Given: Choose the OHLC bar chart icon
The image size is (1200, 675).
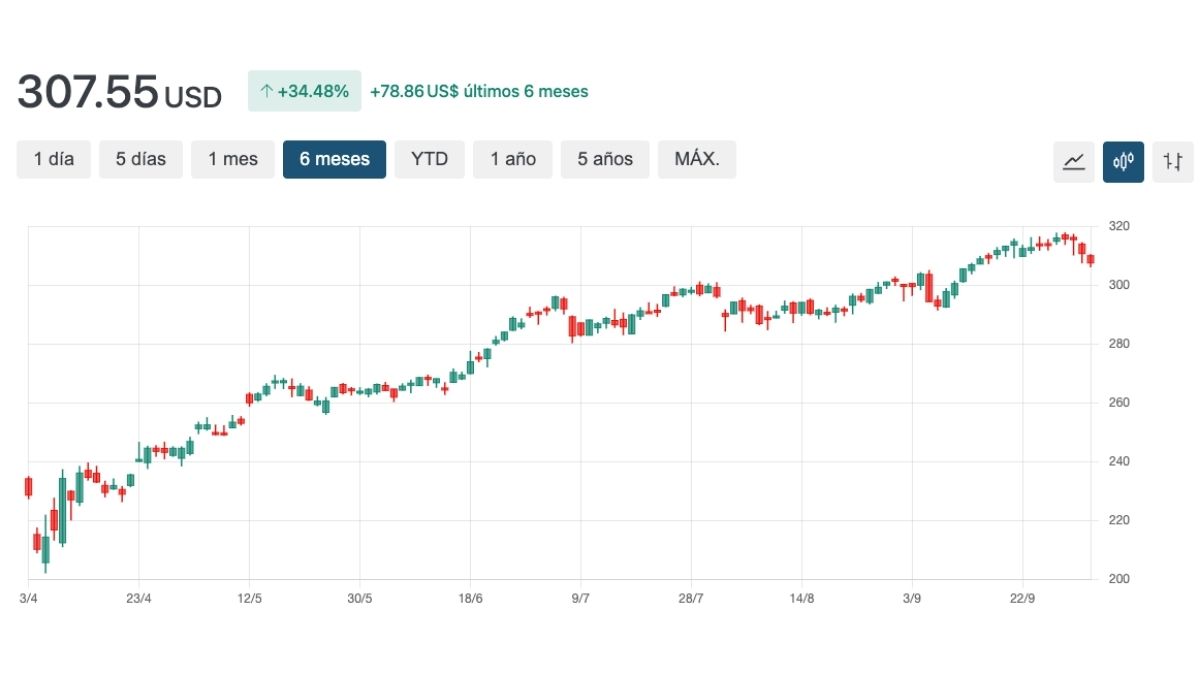Looking at the screenshot, I should [x=1173, y=161].
